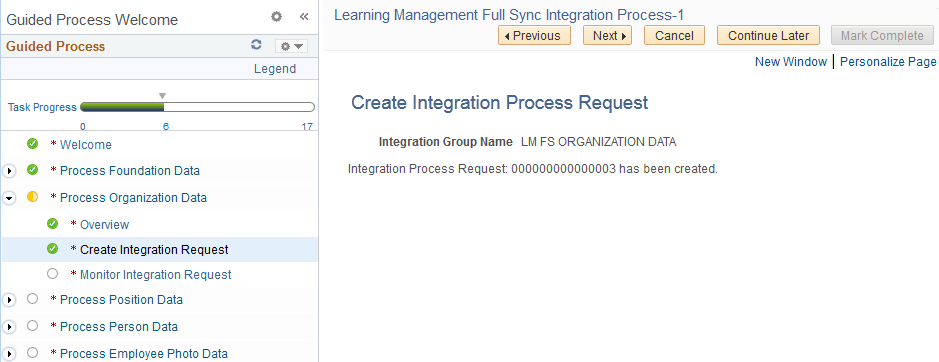Click the Integration Group Name label
Viewport: 939px width, 362px height.
(x=446, y=142)
